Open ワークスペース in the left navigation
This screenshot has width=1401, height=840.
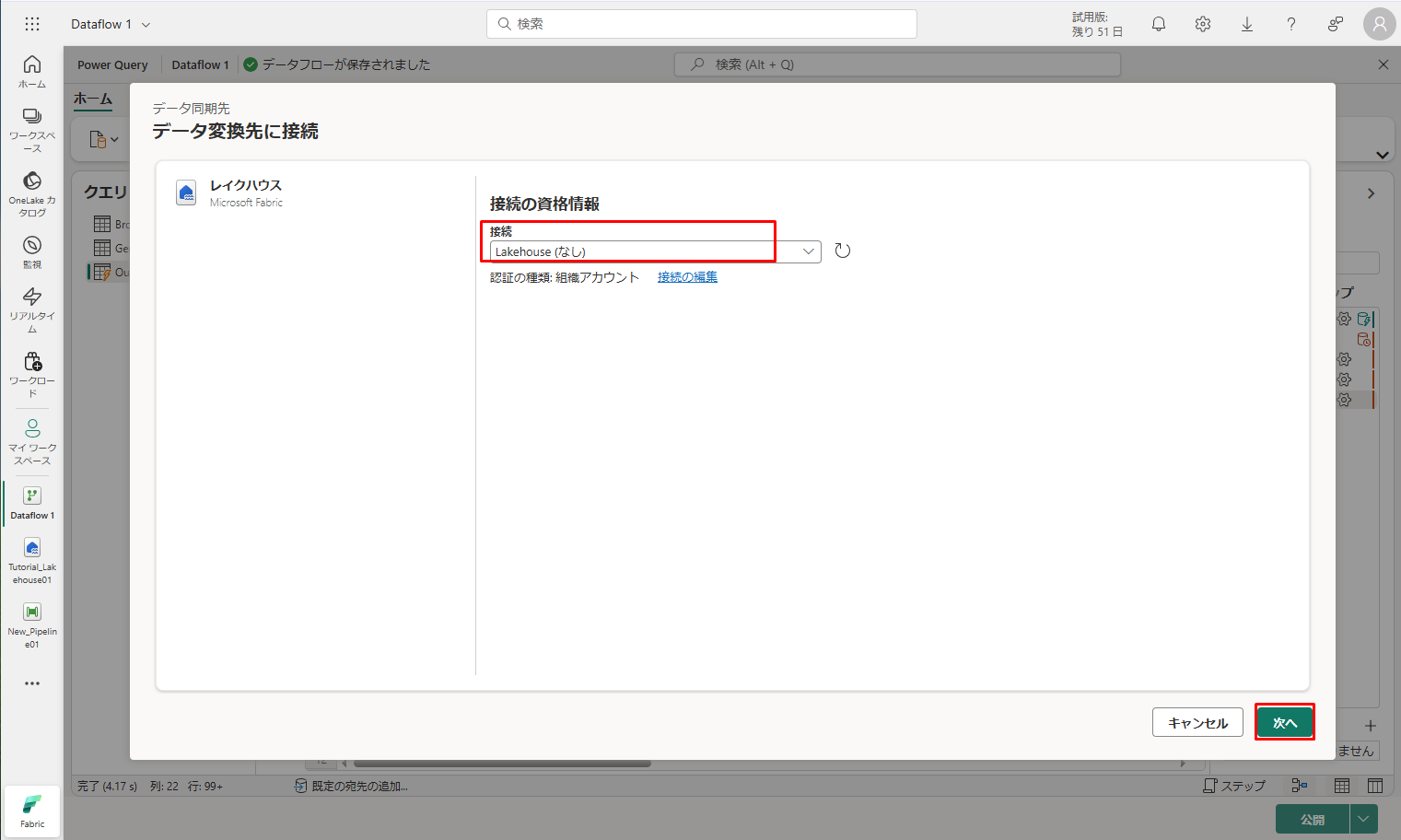coord(32,130)
